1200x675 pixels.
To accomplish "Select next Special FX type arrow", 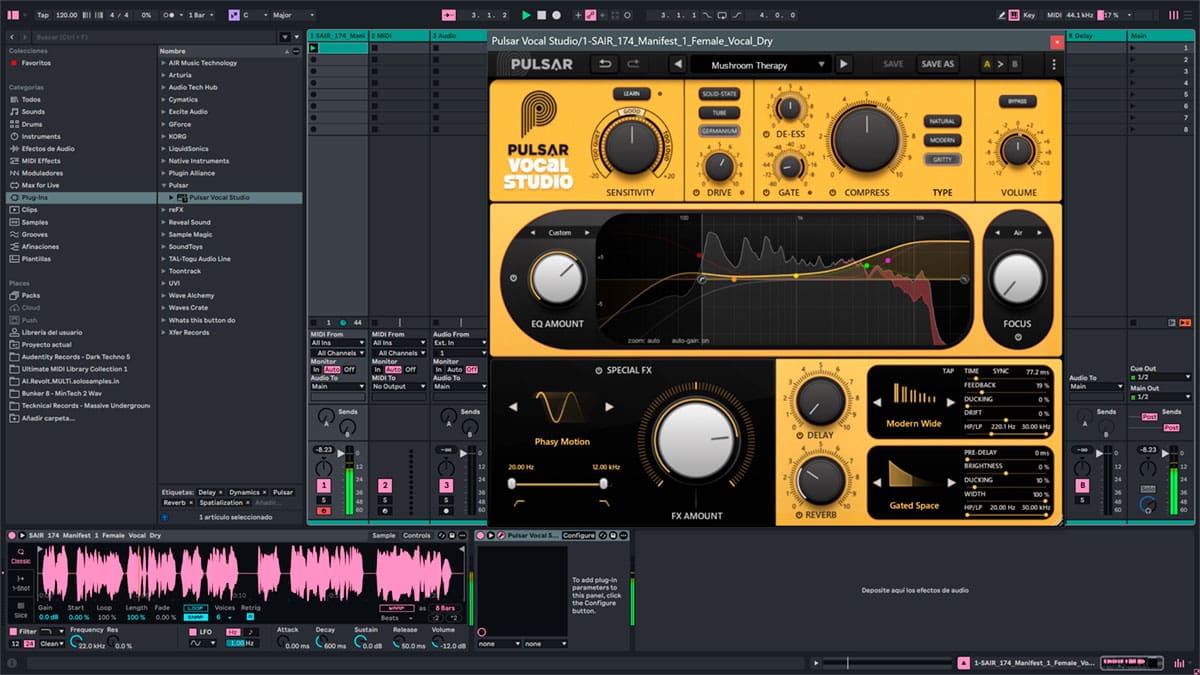I will (x=609, y=407).
